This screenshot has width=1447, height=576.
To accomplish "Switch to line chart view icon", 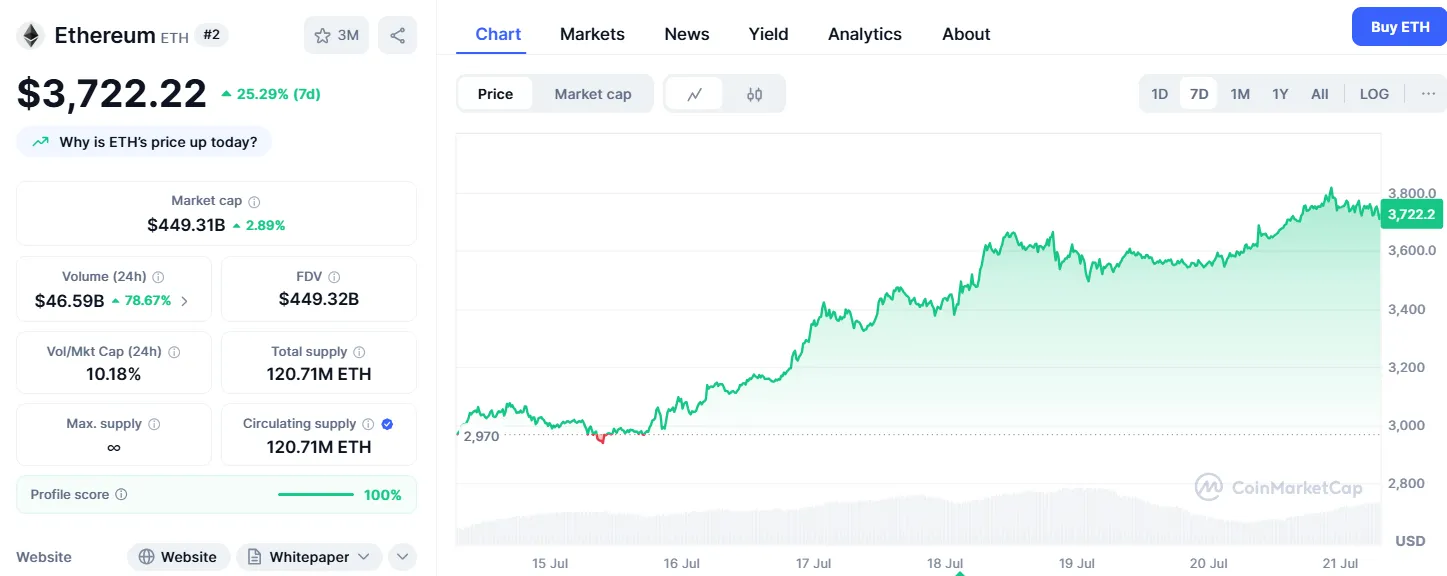I will (x=695, y=94).
